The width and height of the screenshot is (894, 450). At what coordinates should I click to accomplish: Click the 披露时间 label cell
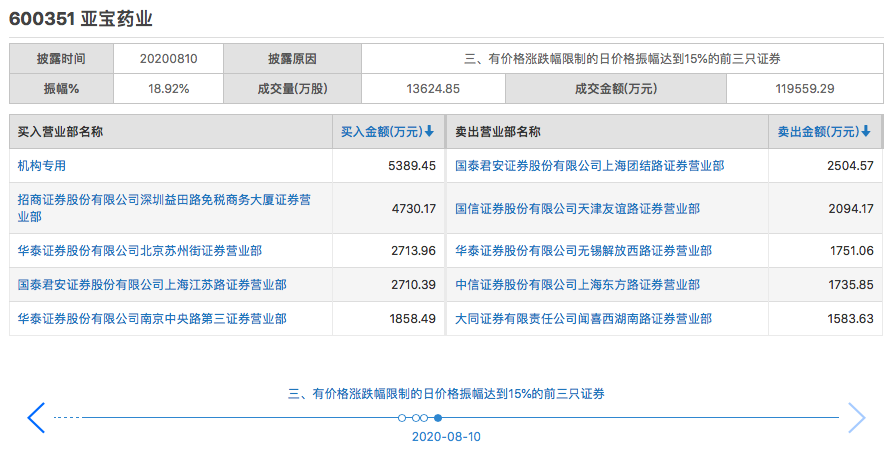pyautogui.click(x=62, y=59)
